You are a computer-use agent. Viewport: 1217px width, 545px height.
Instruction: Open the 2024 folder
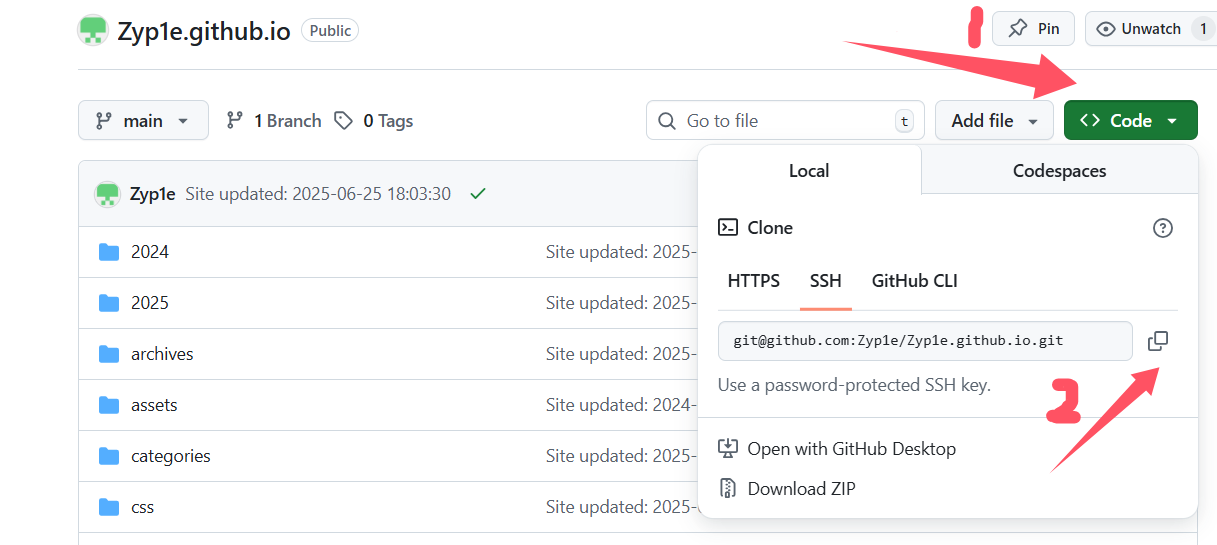tap(149, 252)
